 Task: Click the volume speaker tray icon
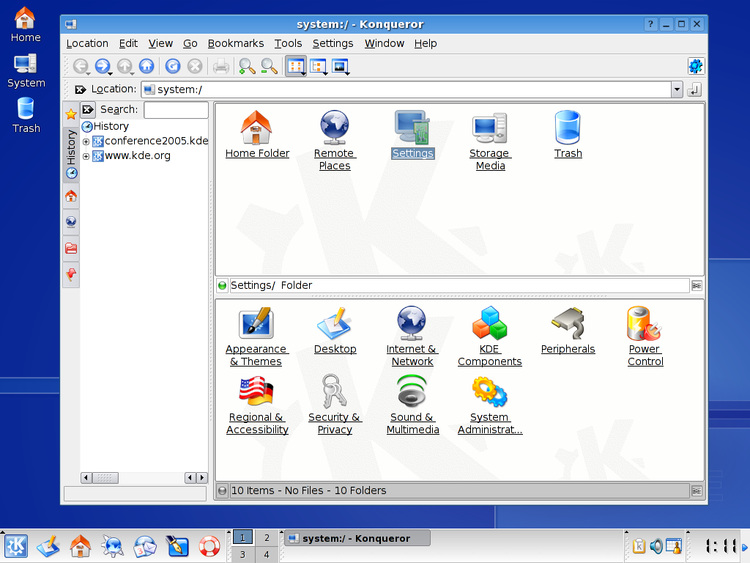[x=656, y=546]
